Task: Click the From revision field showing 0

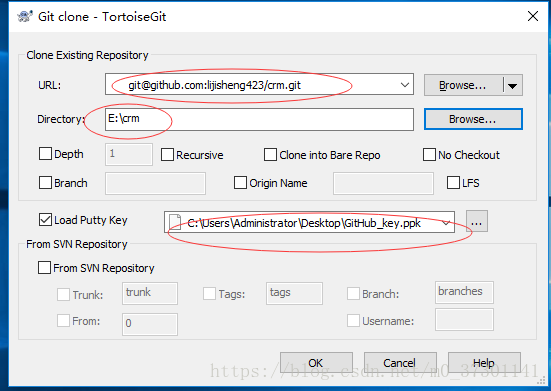Action: 150,324
